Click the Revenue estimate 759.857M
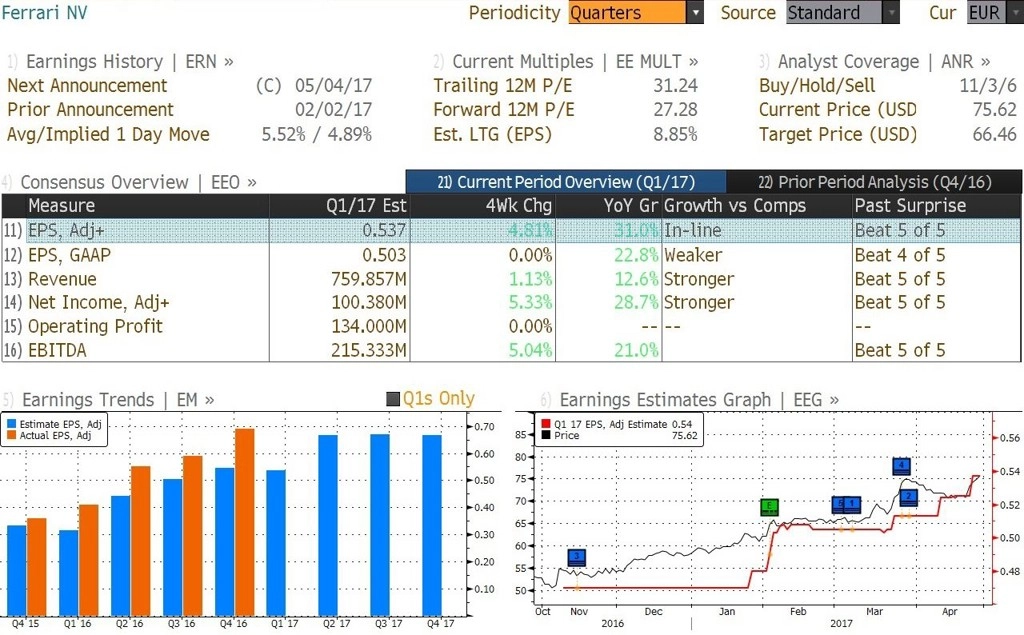Screen dimensions: 1024x635 [x=369, y=279]
